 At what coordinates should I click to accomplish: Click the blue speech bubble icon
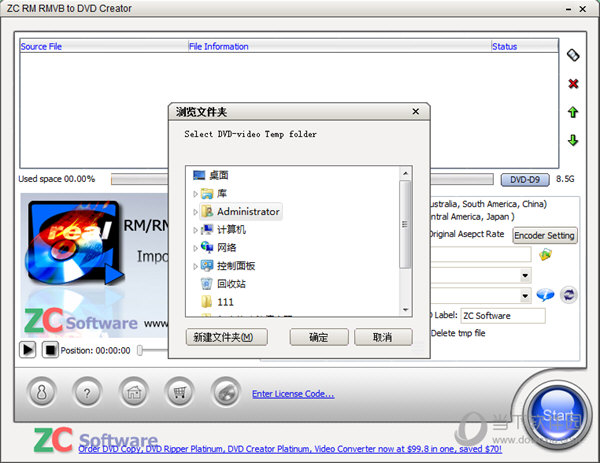point(545,295)
